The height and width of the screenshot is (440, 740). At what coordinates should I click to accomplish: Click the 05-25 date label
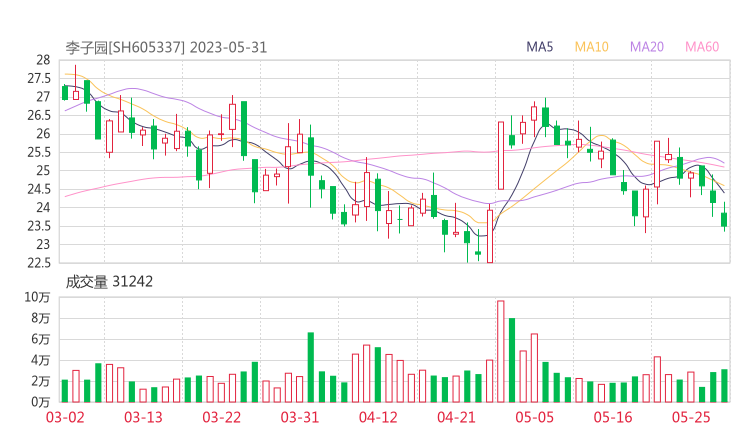point(691,417)
